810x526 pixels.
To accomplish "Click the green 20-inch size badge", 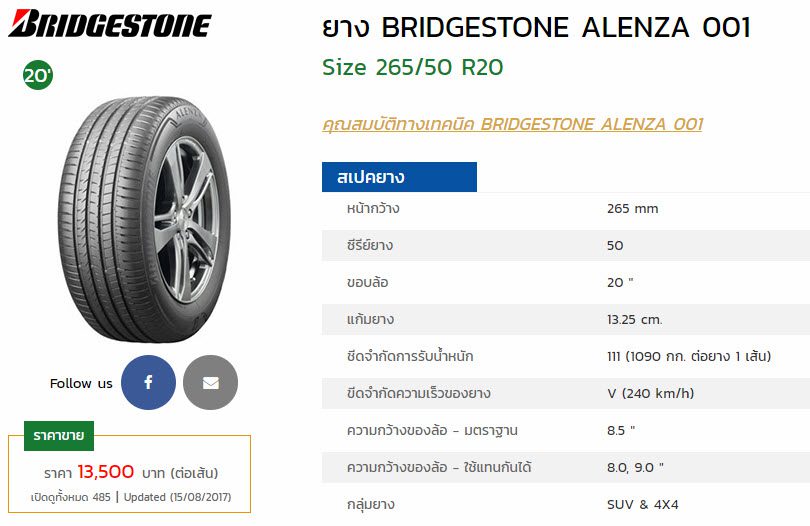I will pos(38,76).
